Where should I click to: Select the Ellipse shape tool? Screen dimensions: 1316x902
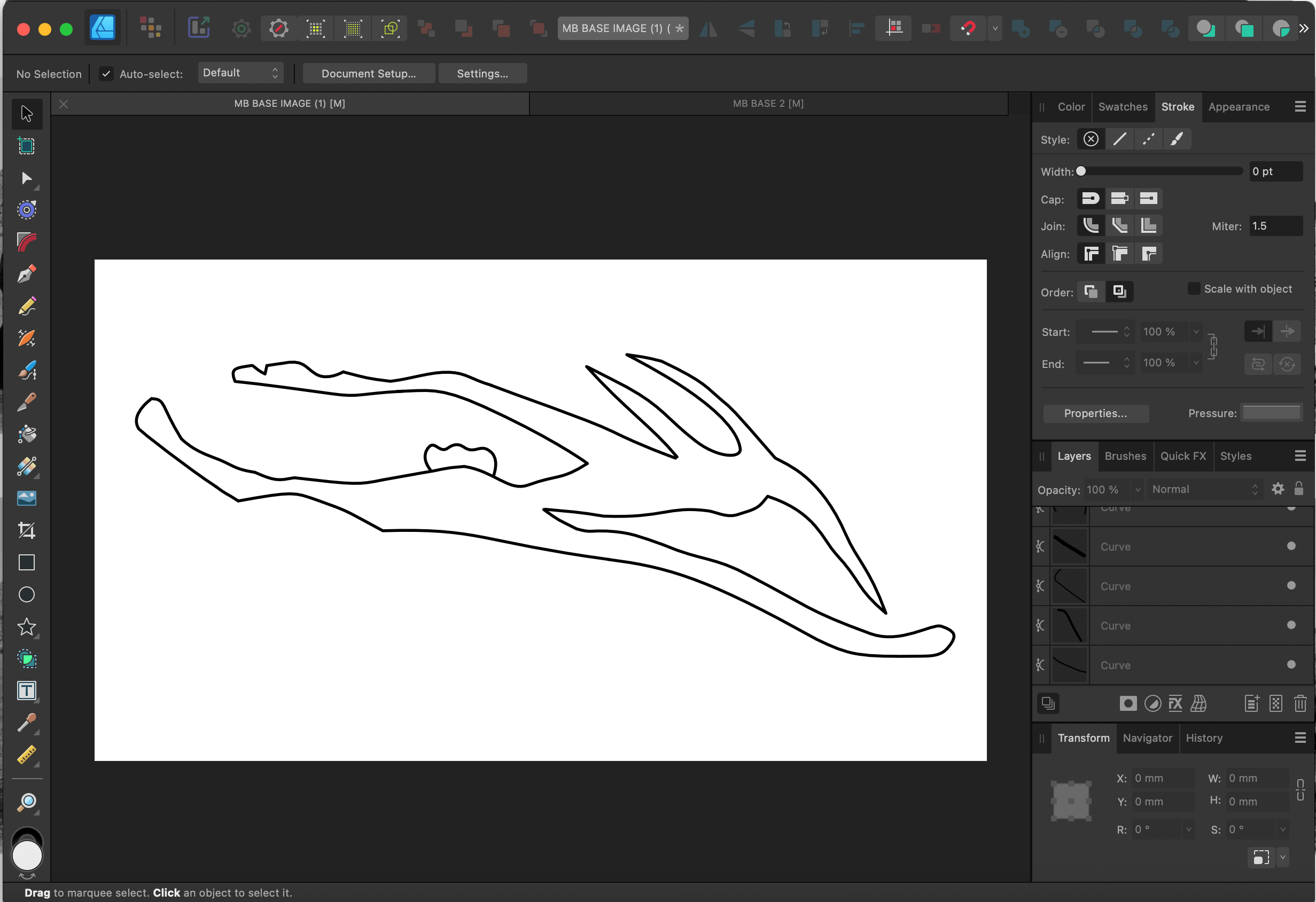tap(27, 595)
